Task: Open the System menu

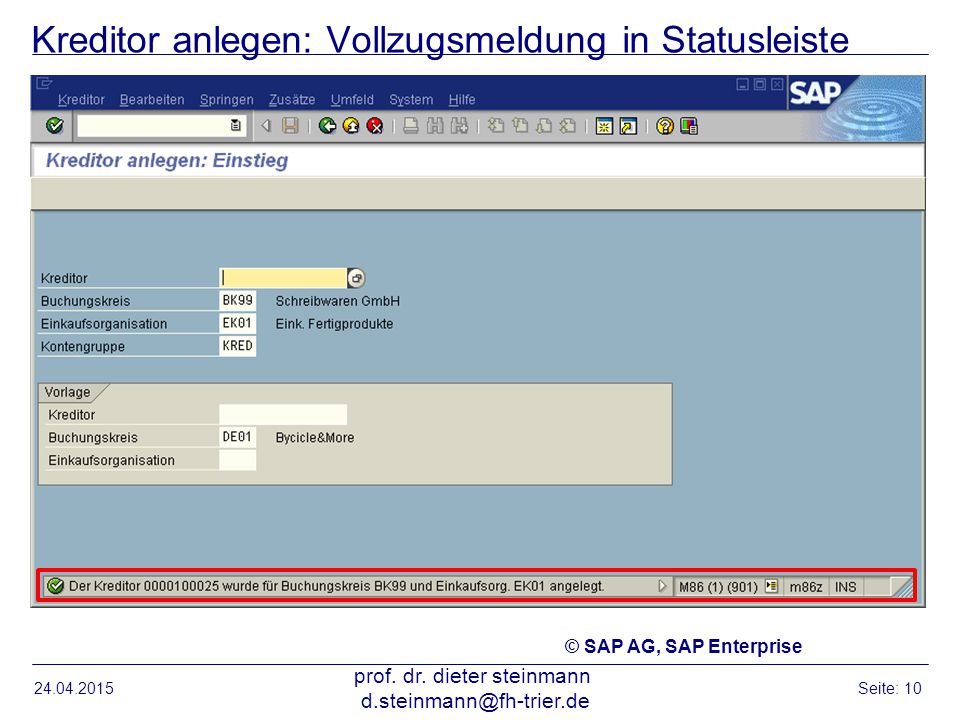Action: coord(411,99)
